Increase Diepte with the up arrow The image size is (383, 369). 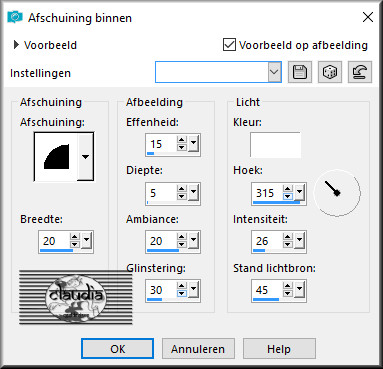click(182, 189)
